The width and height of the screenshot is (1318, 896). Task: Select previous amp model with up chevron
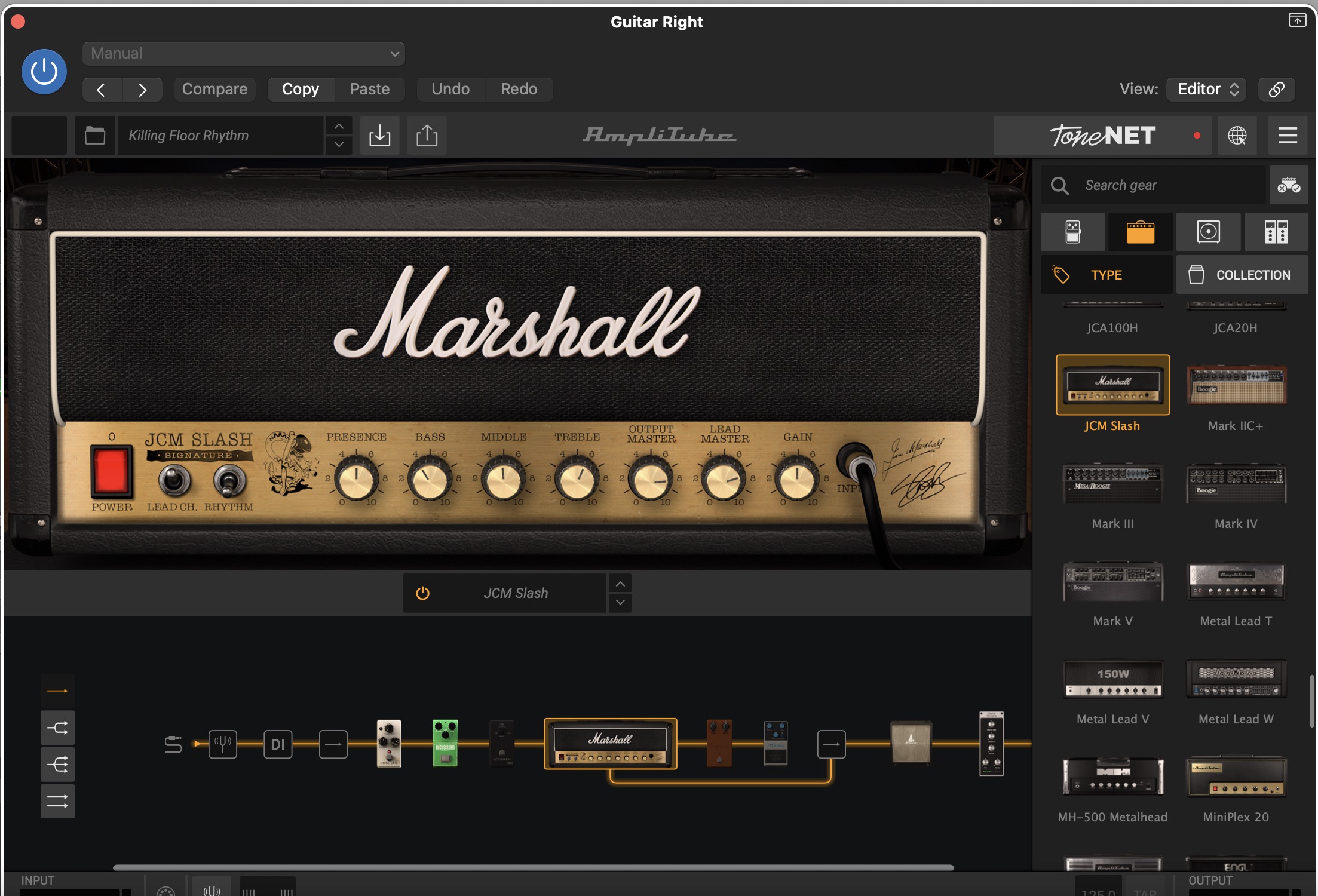(x=620, y=584)
